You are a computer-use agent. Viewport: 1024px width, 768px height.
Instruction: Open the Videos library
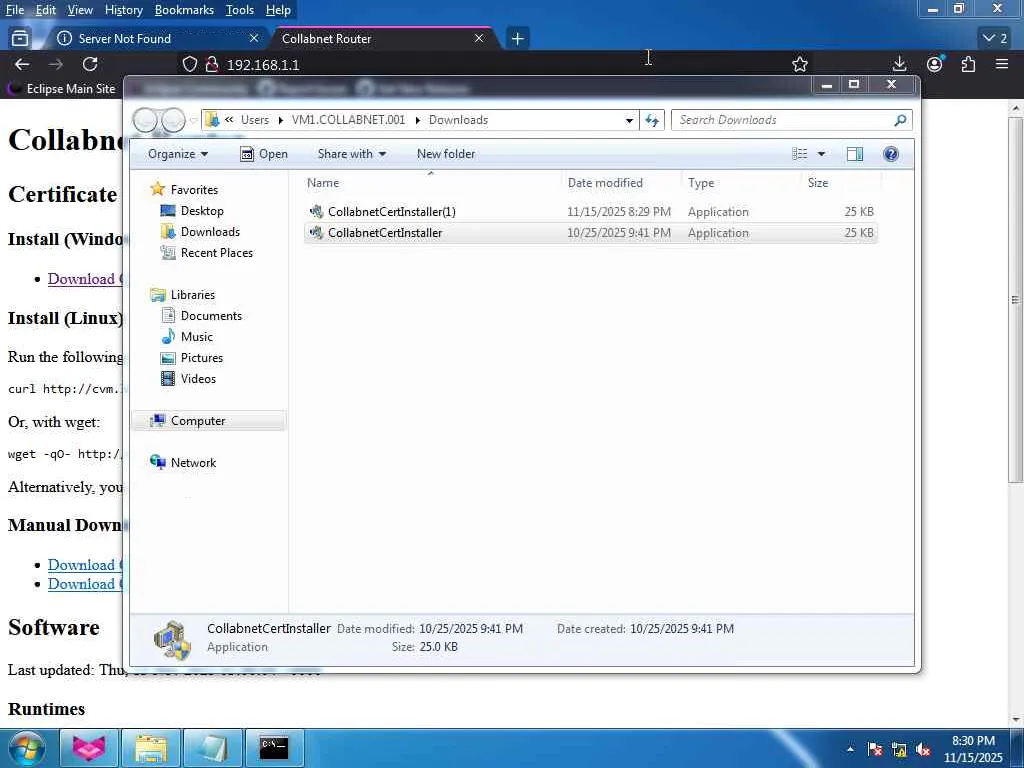click(x=198, y=378)
